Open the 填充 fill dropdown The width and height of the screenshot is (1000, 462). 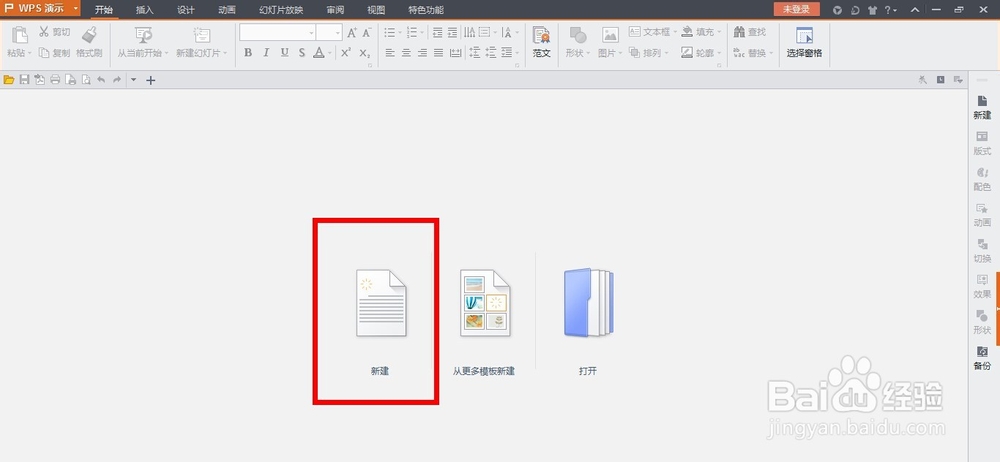tap(701, 31)
